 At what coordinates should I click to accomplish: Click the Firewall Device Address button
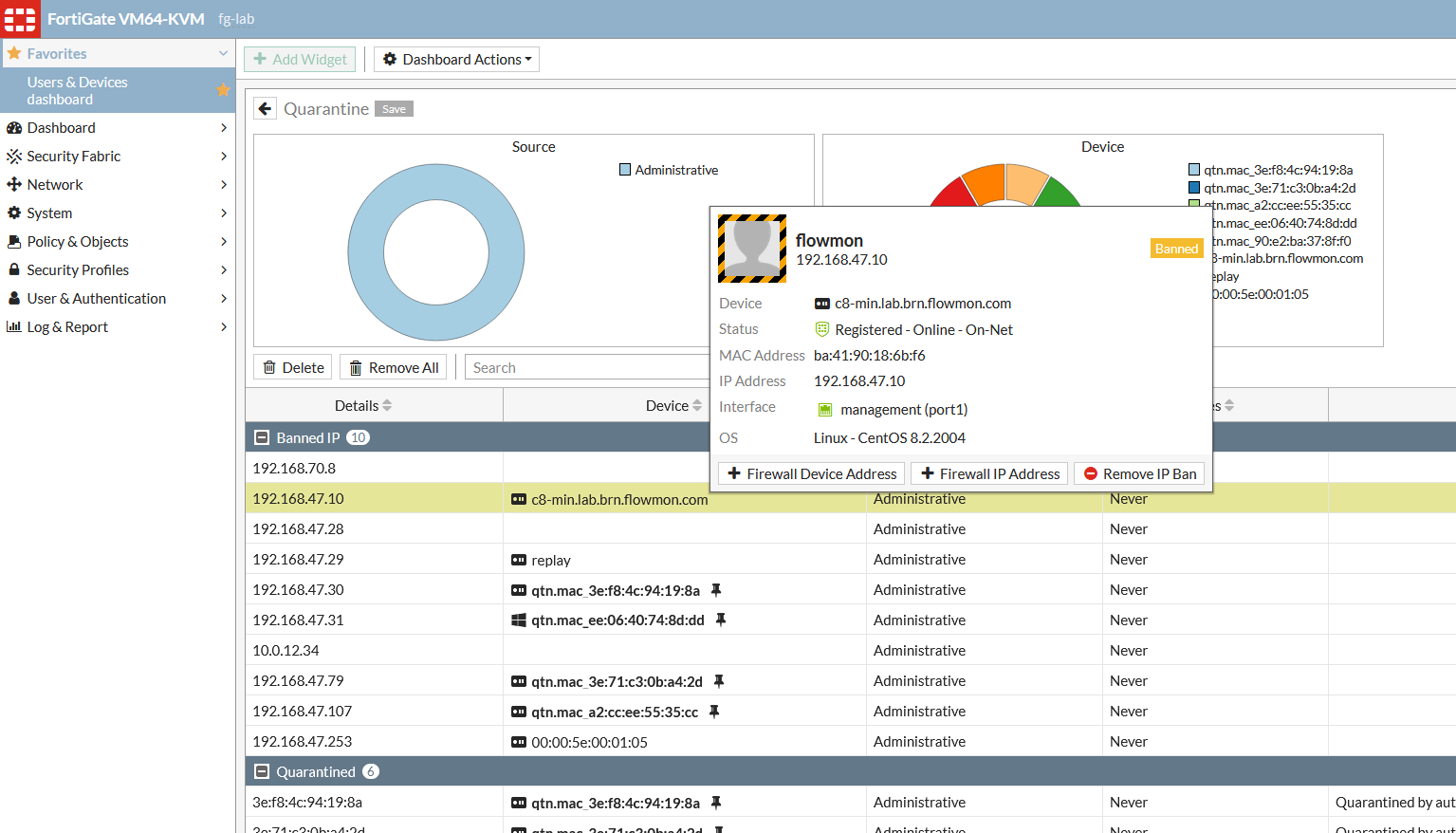(811, 473)
